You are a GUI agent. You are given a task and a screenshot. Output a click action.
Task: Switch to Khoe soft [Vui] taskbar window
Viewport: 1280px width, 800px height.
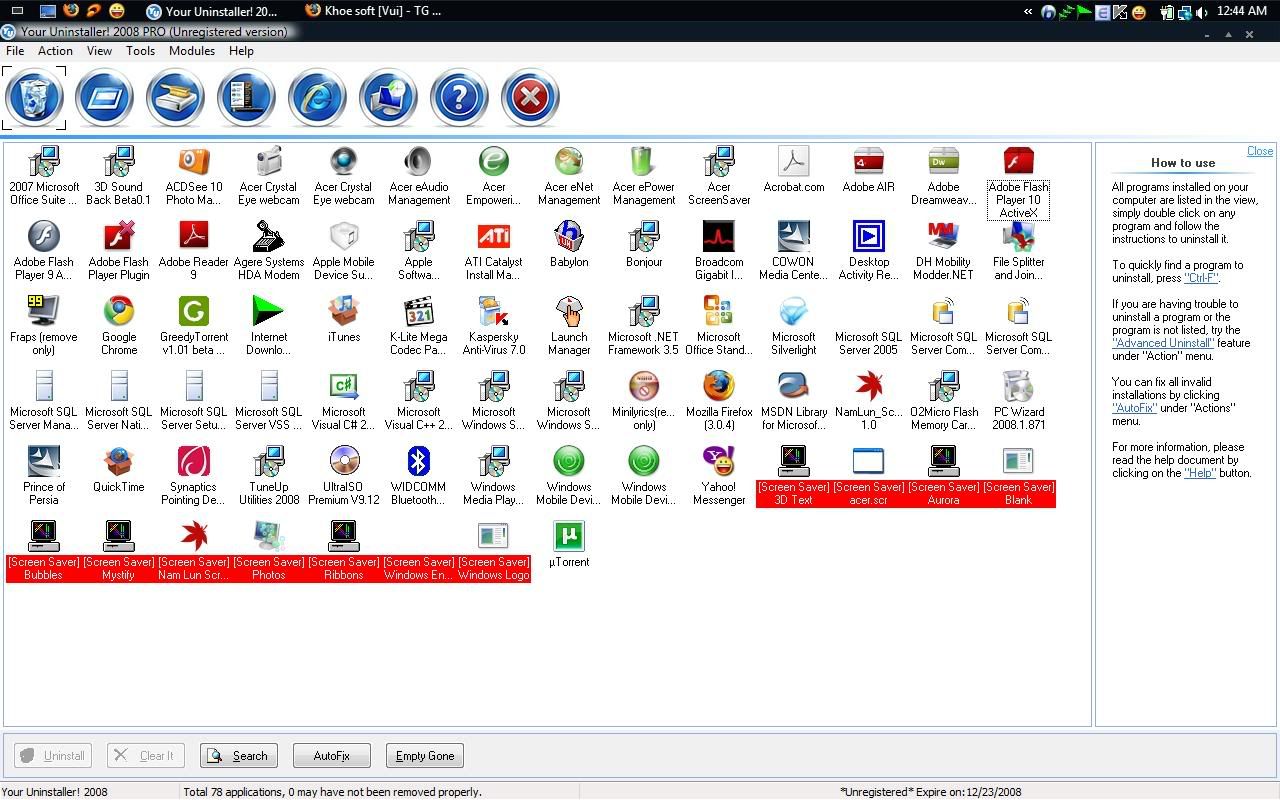coord(374,11)
